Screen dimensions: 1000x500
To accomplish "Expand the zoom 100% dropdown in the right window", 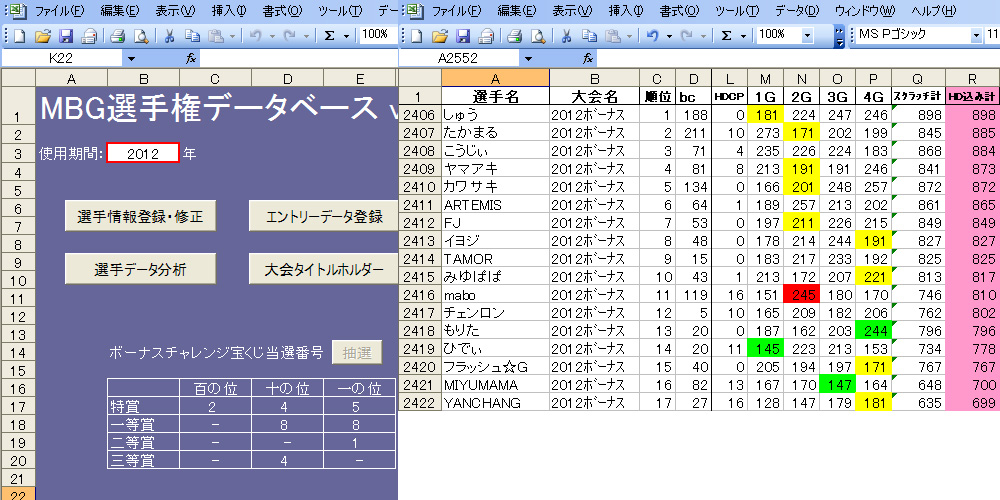I will point(807,35).
